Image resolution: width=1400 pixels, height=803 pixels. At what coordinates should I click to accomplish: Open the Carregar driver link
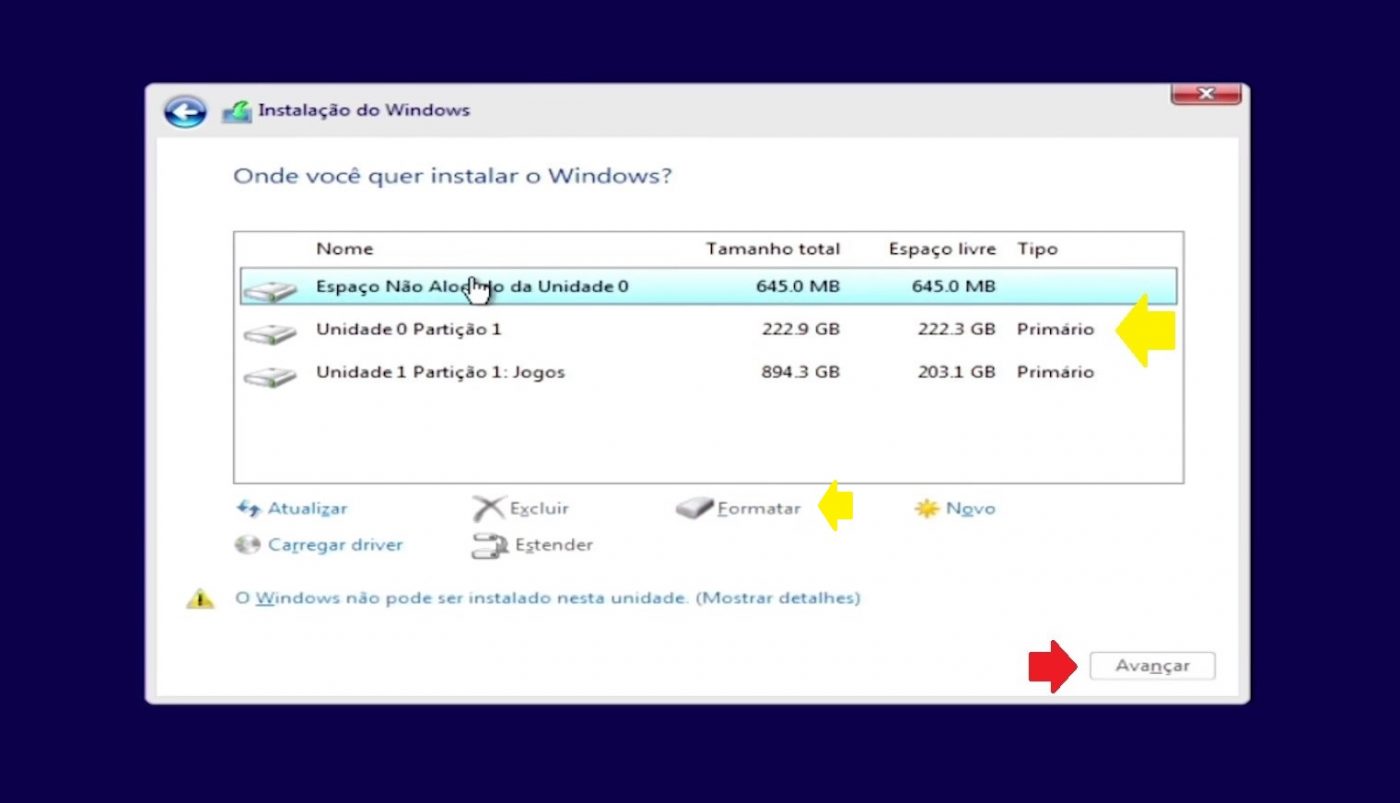[335, 546]
